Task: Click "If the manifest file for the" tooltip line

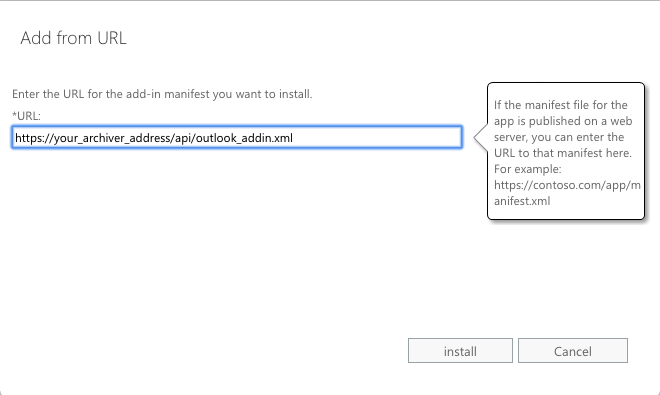Action: tap(561, 105)
